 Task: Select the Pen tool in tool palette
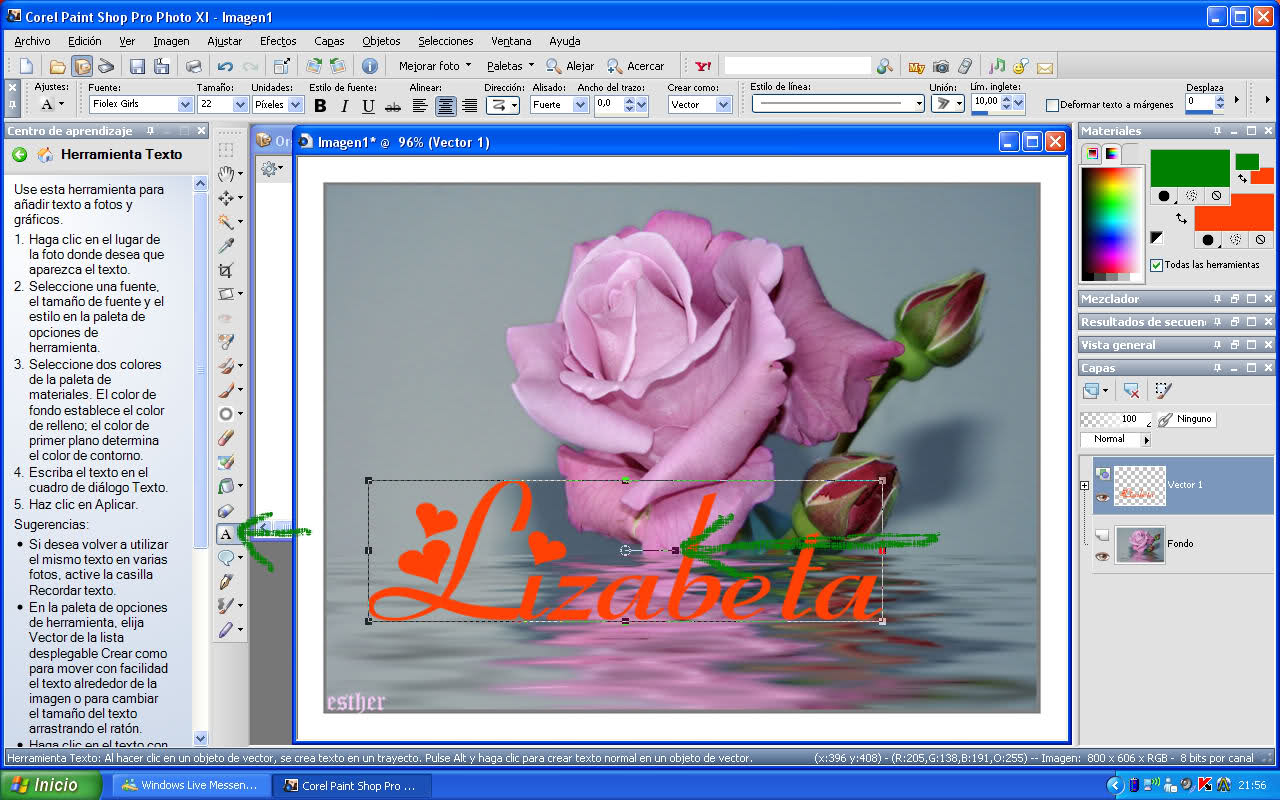[x=227, y=582]
